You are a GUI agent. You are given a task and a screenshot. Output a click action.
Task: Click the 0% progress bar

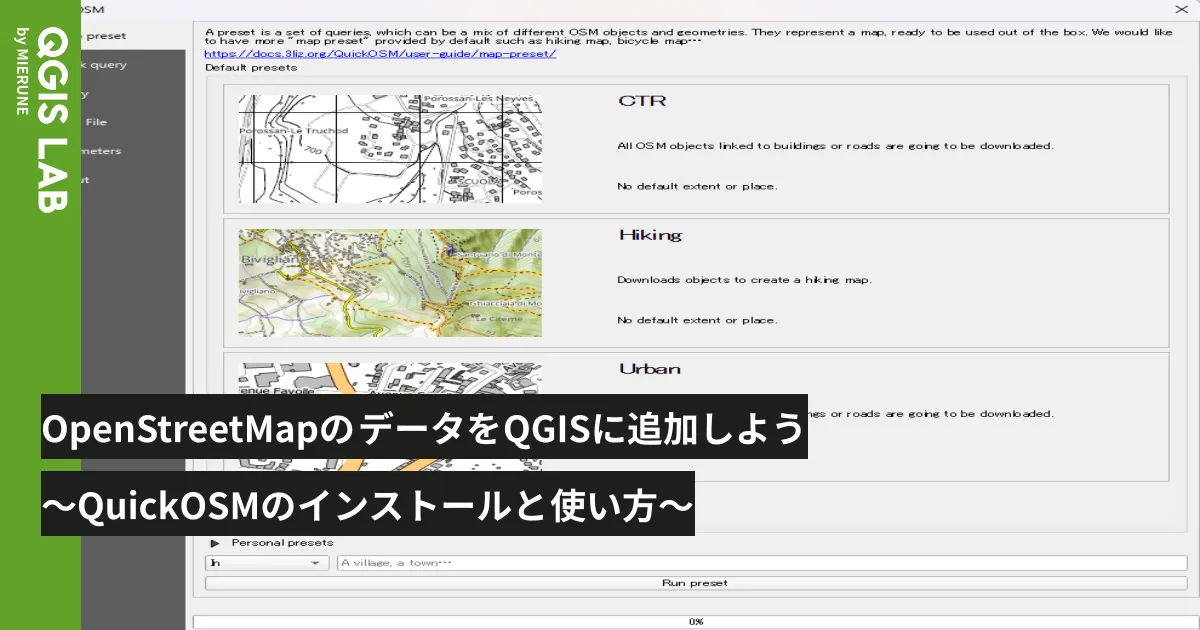click(x=694, y=621)
